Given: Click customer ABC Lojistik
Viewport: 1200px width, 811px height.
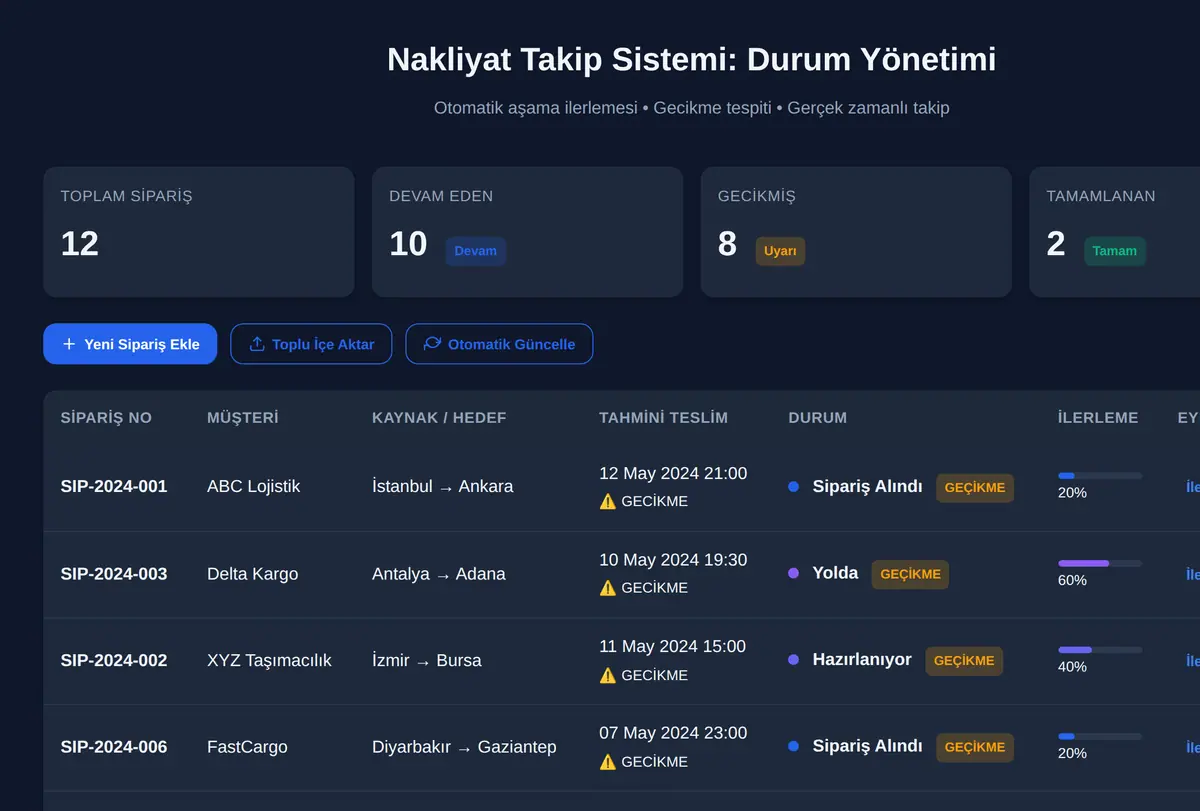Looking at the screenshot, I should tap(254, 487).
